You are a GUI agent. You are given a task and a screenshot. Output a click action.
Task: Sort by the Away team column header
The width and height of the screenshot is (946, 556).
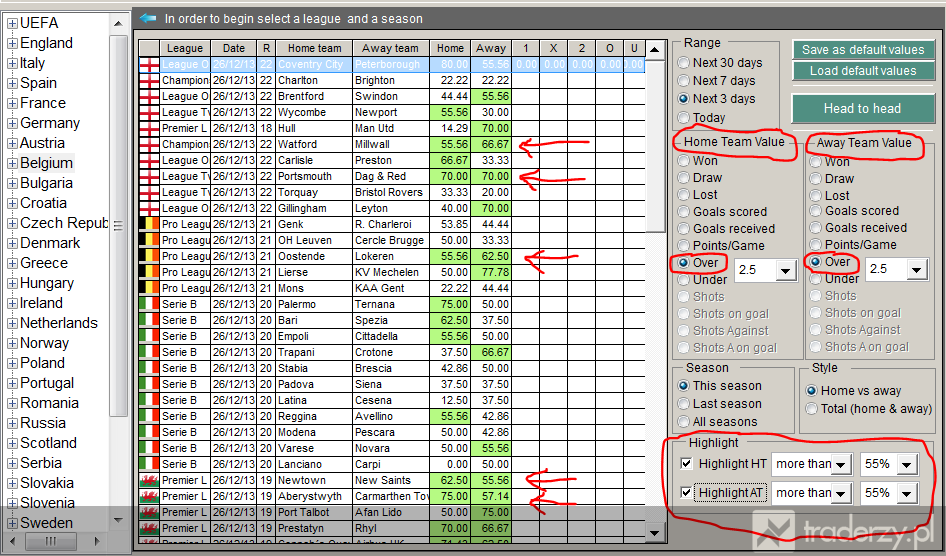click(x=391, y=48)
